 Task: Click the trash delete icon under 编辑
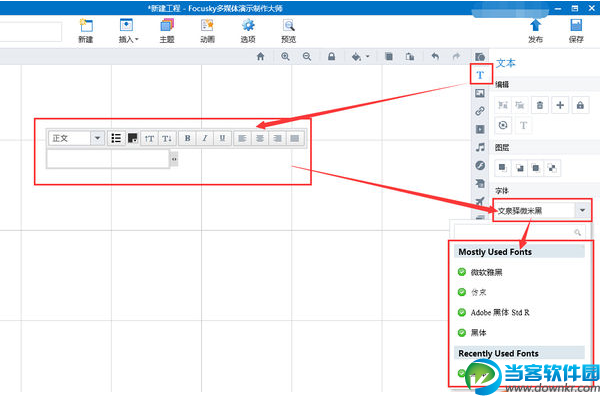point(540,105)
